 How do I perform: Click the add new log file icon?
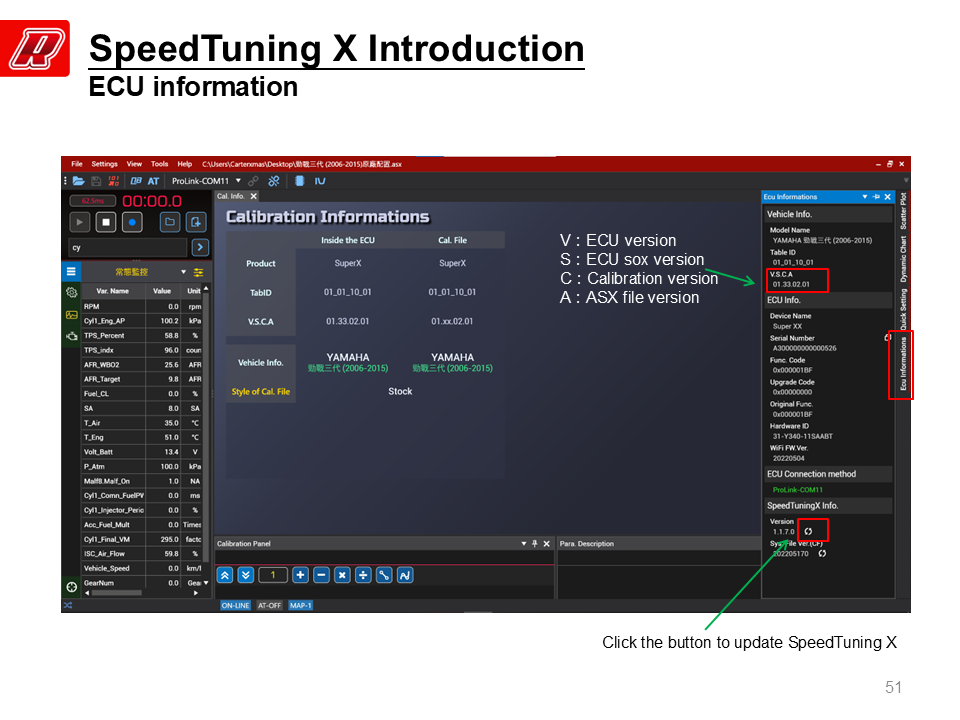(196, 222)
